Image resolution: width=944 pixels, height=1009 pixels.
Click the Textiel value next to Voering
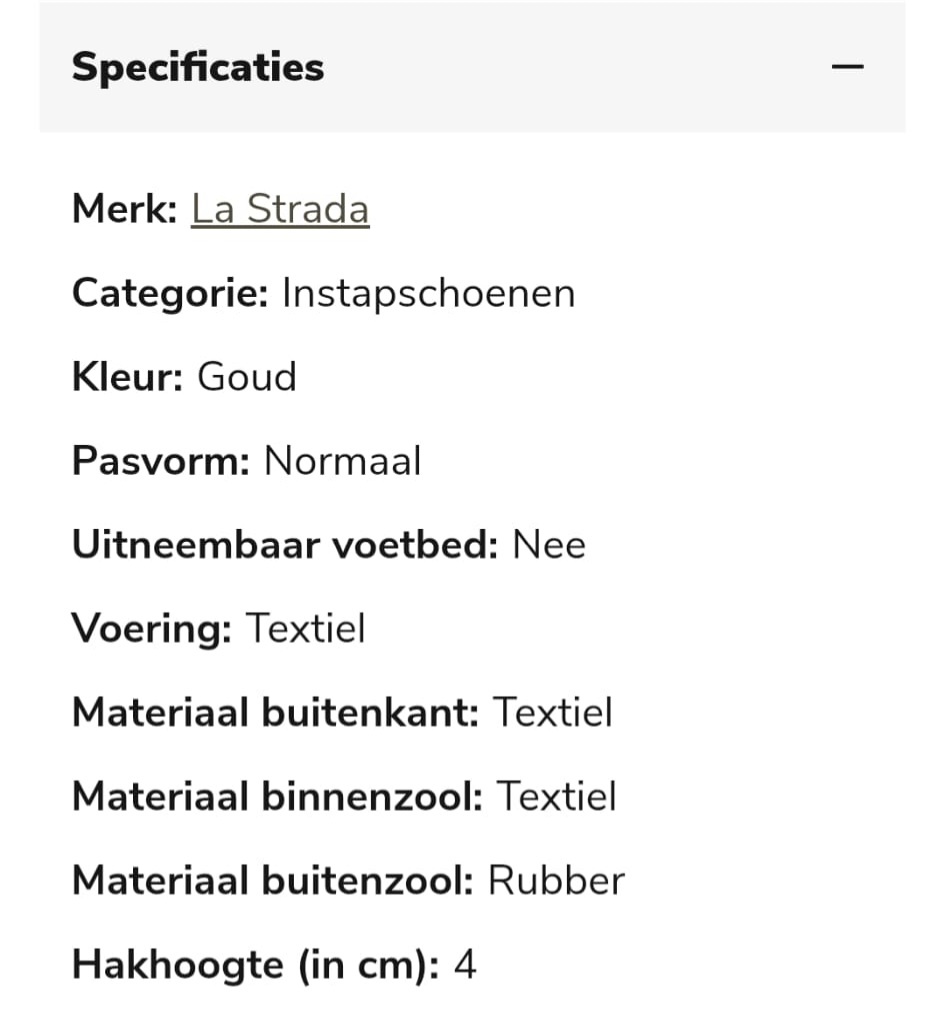click(x=305, y=629)
